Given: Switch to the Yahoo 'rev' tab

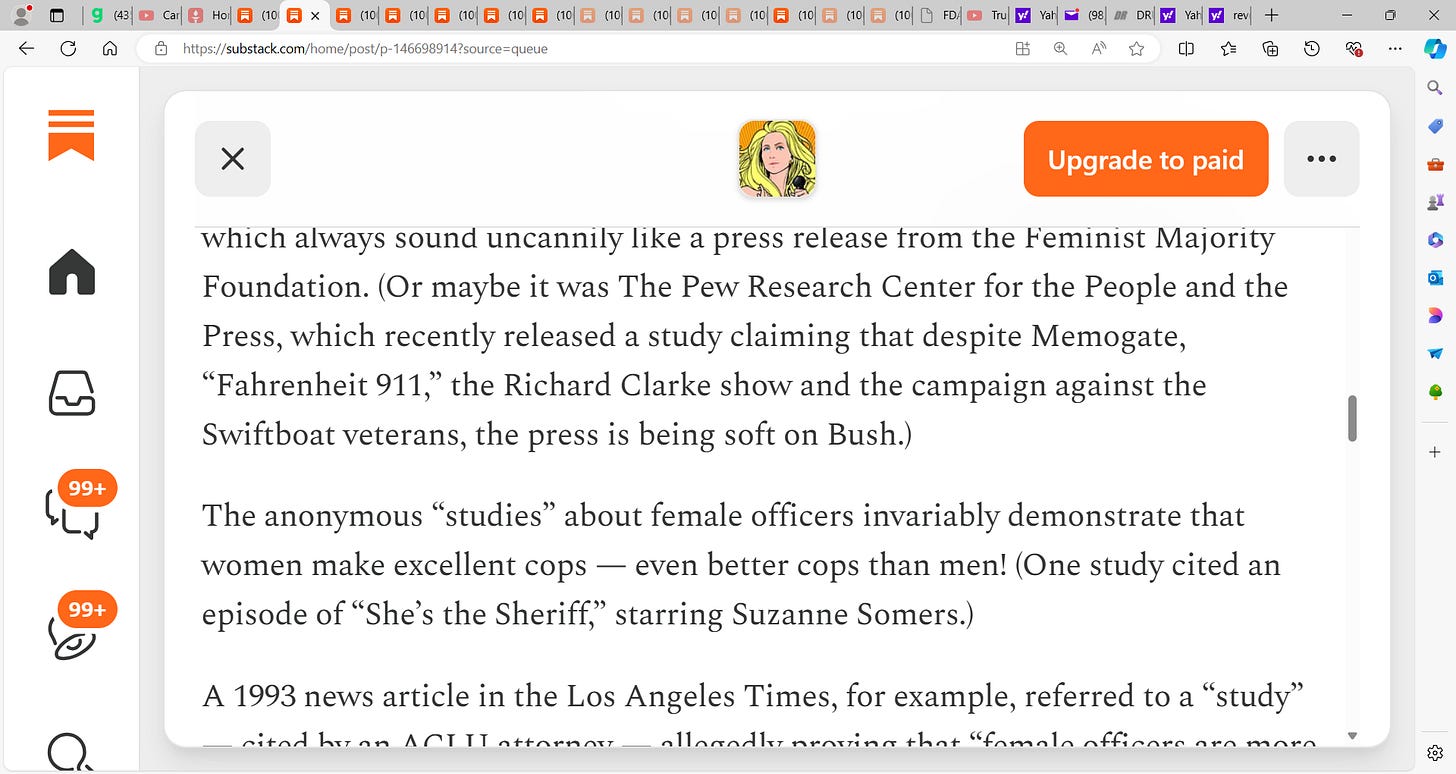Looking at the screenshot, I should pos(1229,15).
